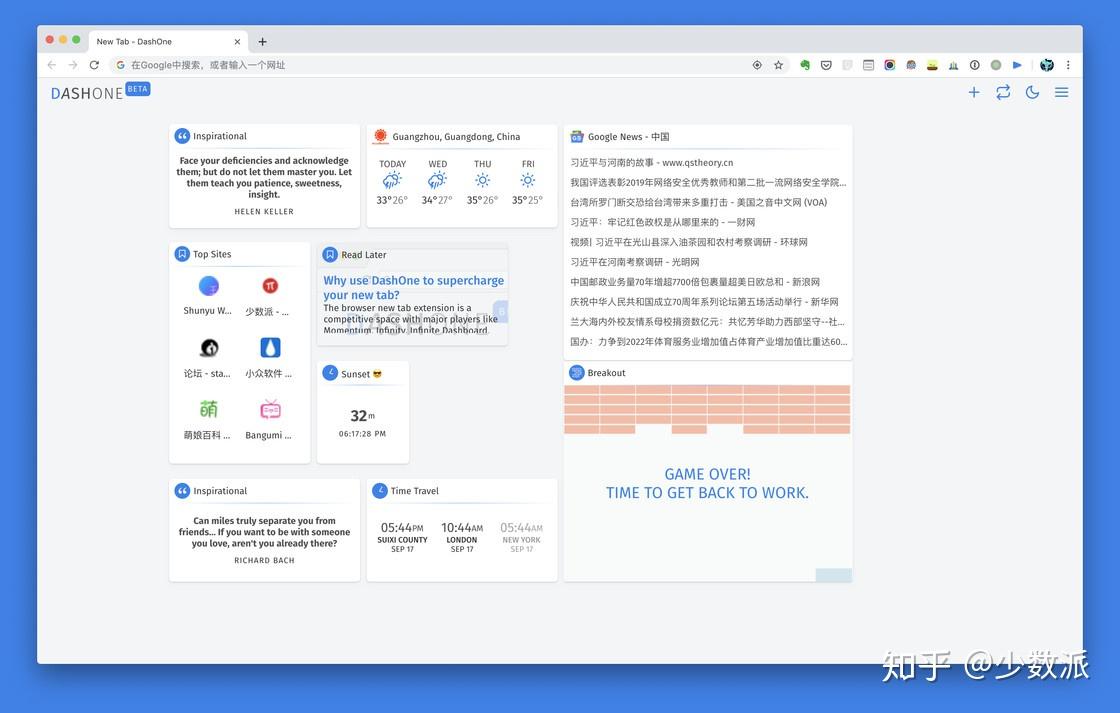Image resolution: width=1120 pixels, height=713 pixels.
Task: Bookmark this page with the star icon
Action: 779,65
